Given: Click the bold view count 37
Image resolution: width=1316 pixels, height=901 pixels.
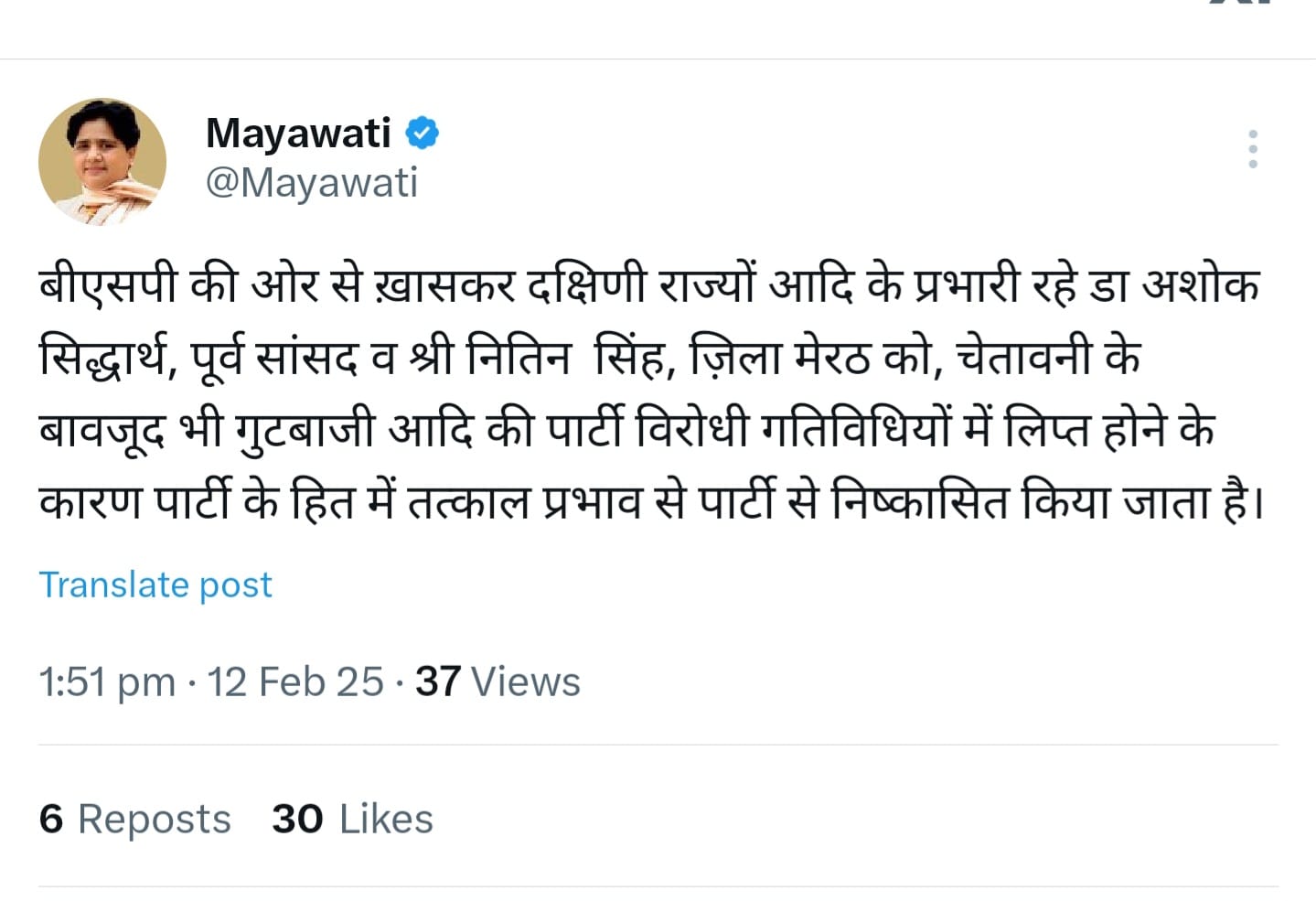Looking at the screenshot, I should [x=437, y=682].
